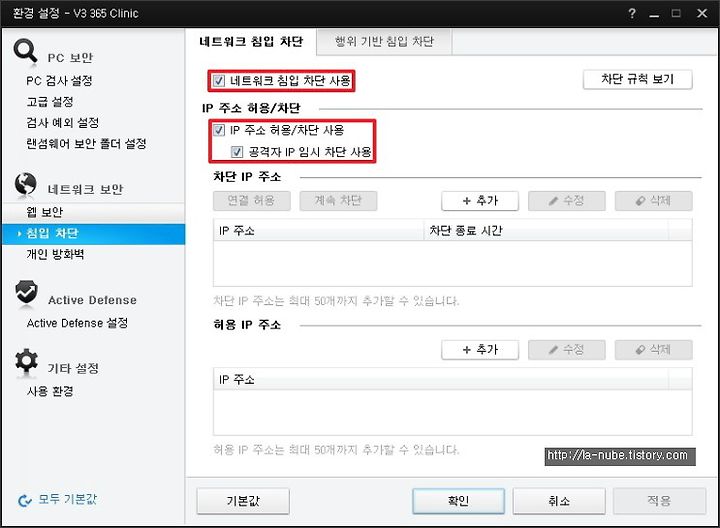This screenshot has width=720, height=528.
Task: Click the 네트워크 보안 globe icon
Action: [25, 184]
